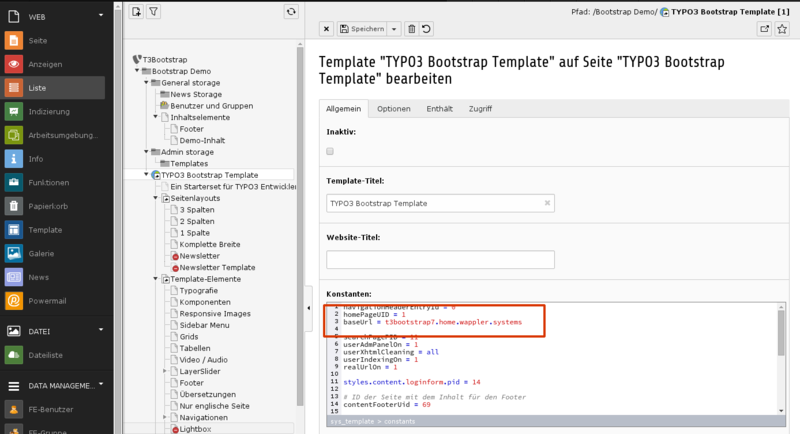Image resolution: width=800 pixels, height=434 pixels.
Task: Open the Template module
Action: (45, 230)
